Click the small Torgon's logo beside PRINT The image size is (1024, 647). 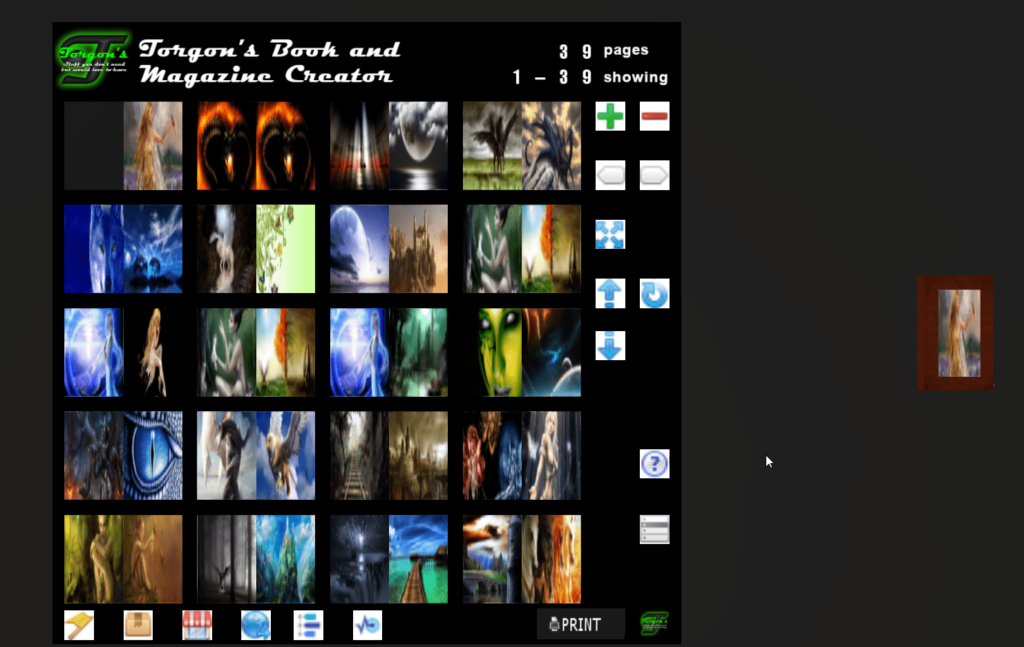pyautogui.click(x=654, y=623)
